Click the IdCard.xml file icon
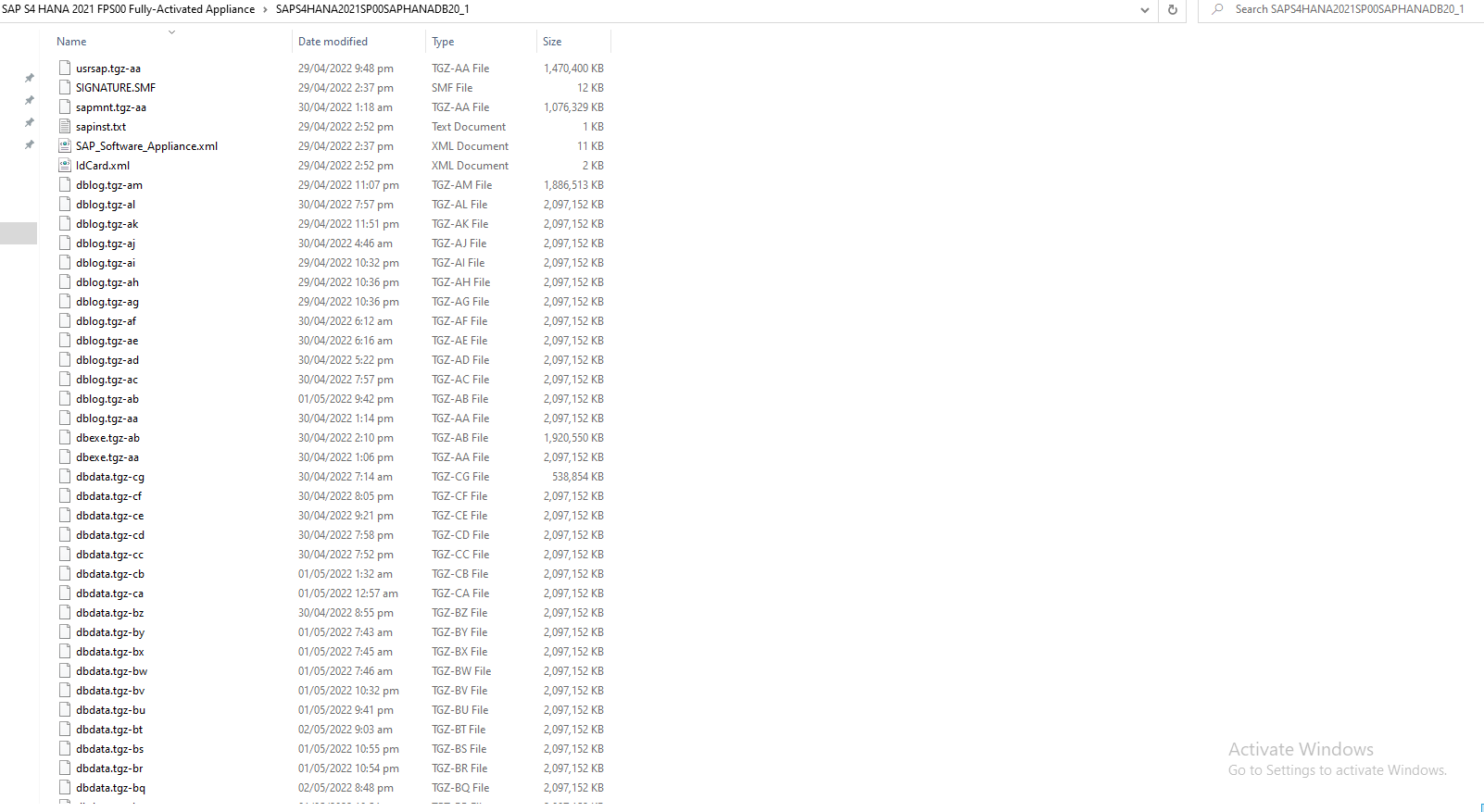The height and width of the screenshot is (812, 1484). click(x=65, y=165)
